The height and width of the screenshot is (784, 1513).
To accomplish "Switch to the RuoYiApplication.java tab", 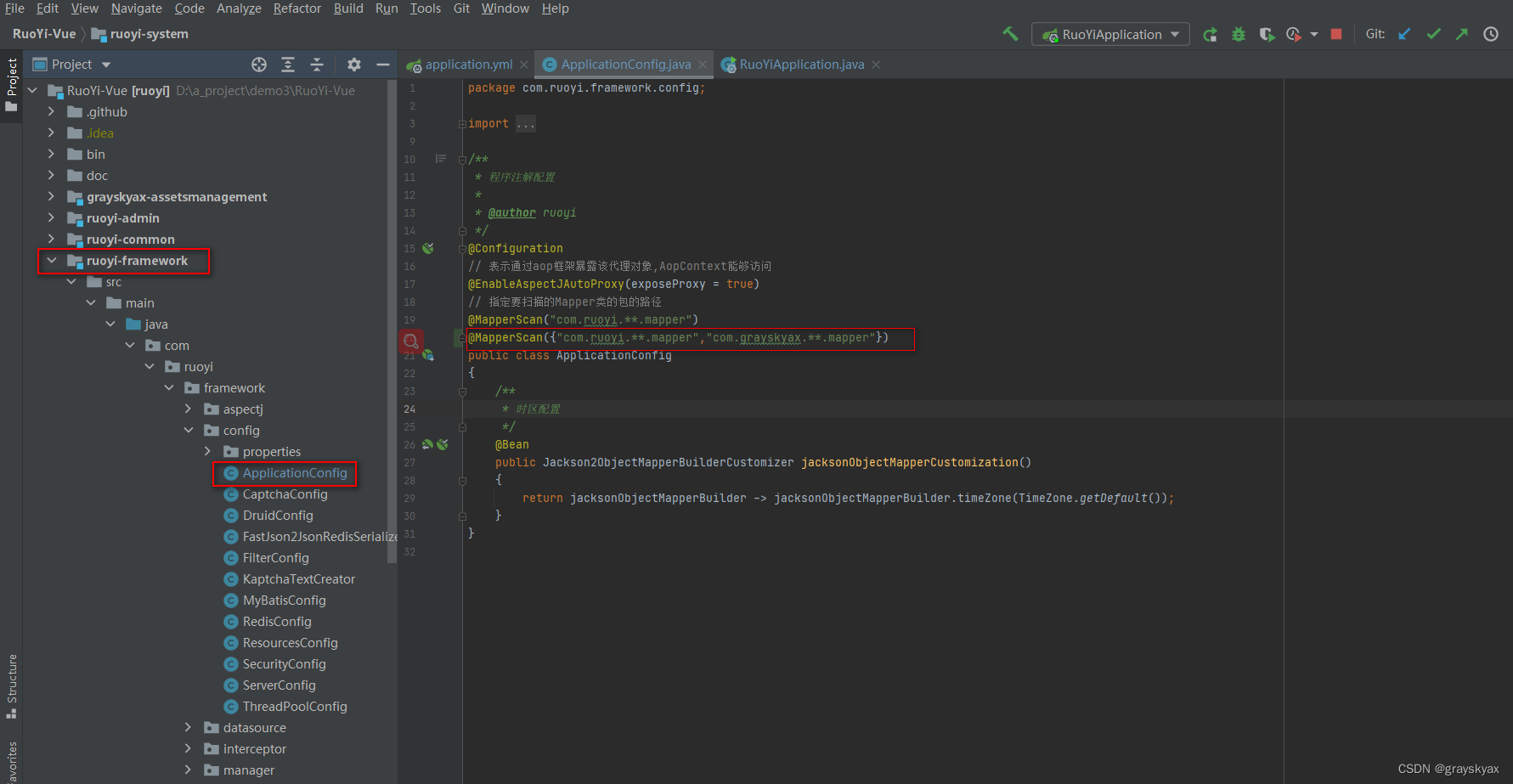I will [801, 65].
